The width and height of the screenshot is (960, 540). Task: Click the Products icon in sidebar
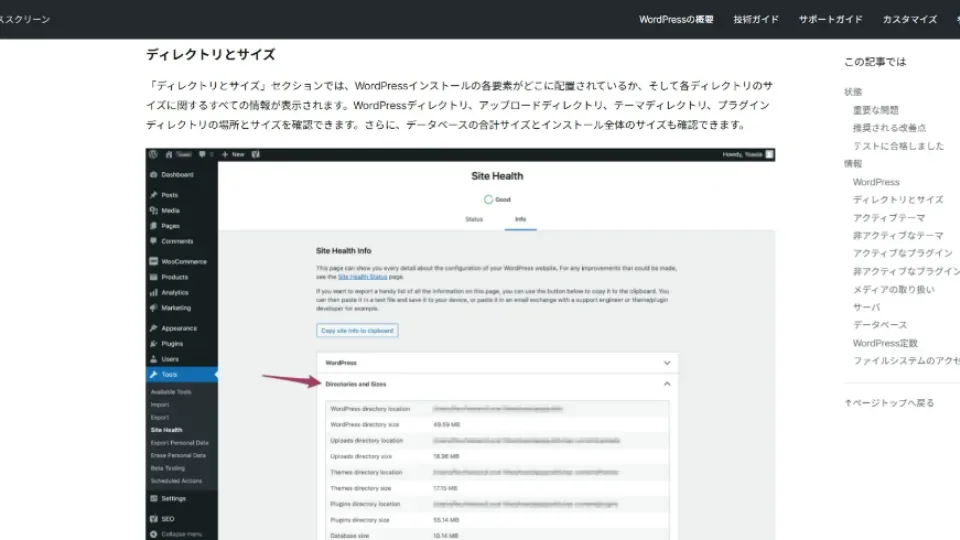pyautogui.click(x=154, y=277)
